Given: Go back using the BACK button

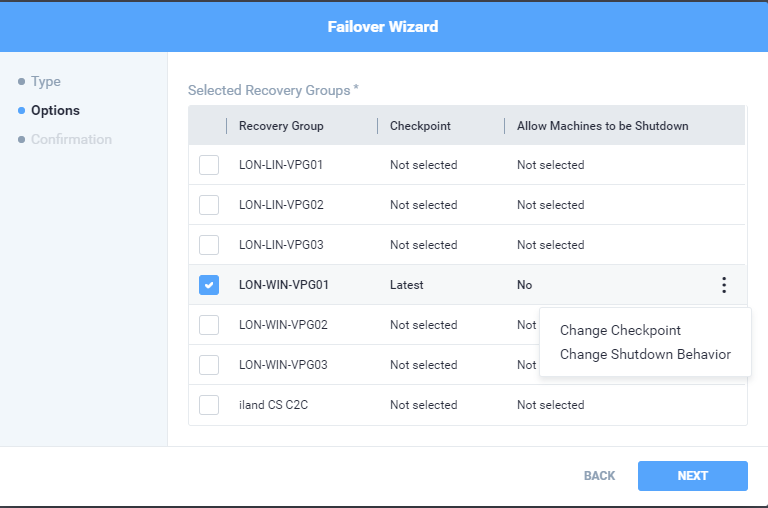Looking at the screenshot, I should (x=599, y=476).
